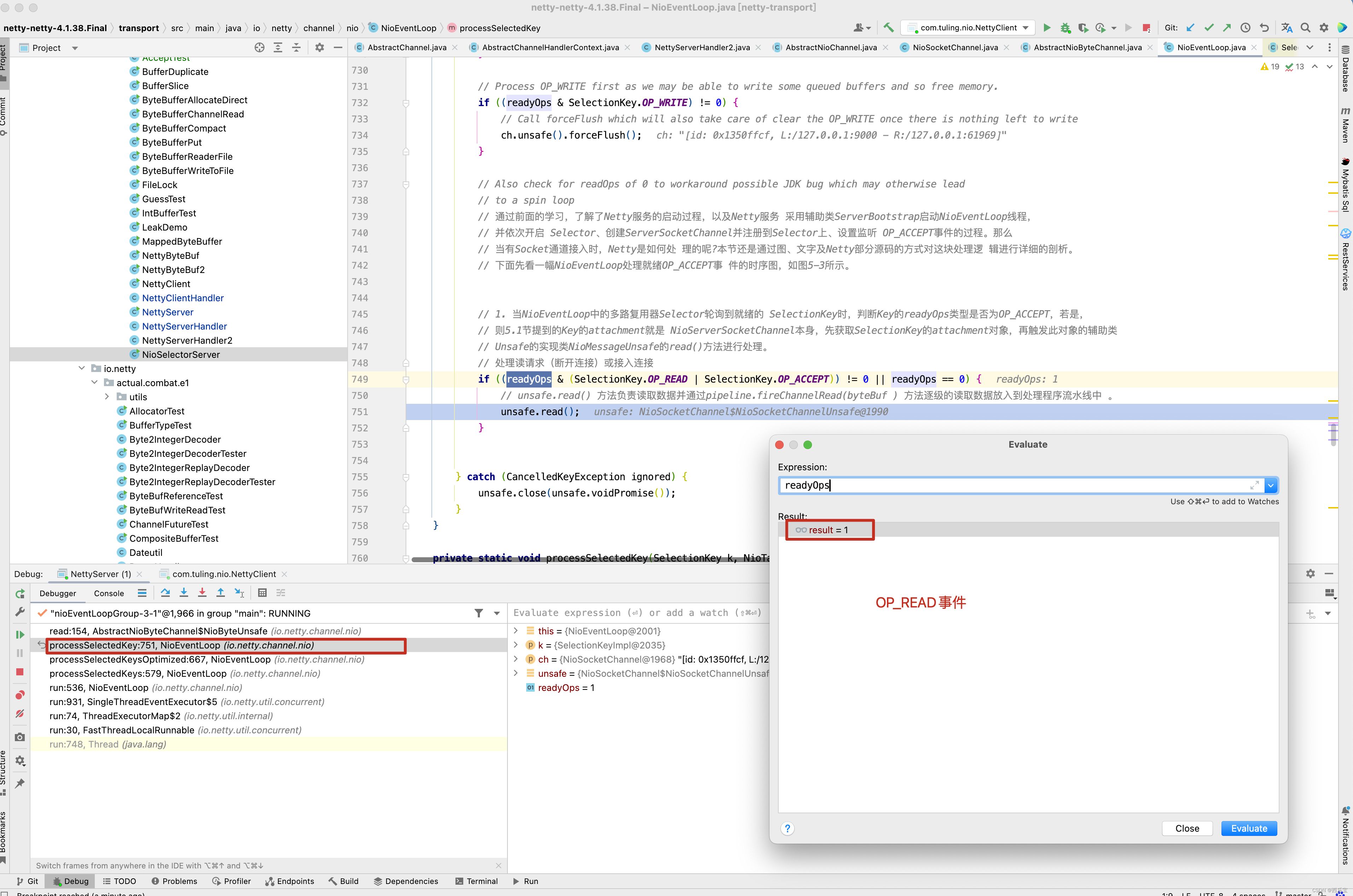Click the Step Into debugger icon
1353x896 pixels.
pyautogui.click(x=184, y=593)
